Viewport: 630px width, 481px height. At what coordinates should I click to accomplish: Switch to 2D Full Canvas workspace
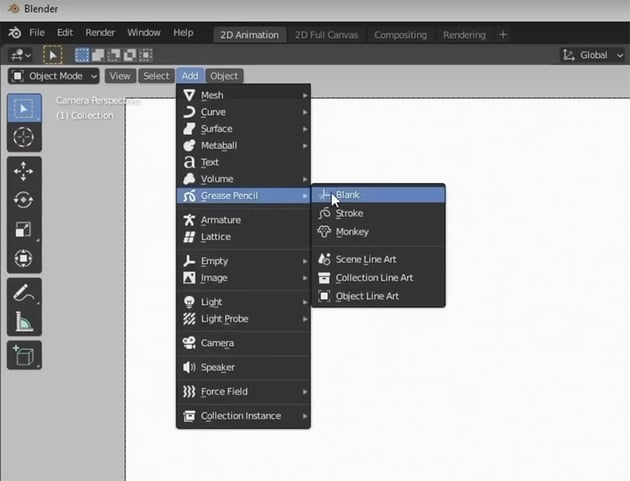[x=326, y=35]
